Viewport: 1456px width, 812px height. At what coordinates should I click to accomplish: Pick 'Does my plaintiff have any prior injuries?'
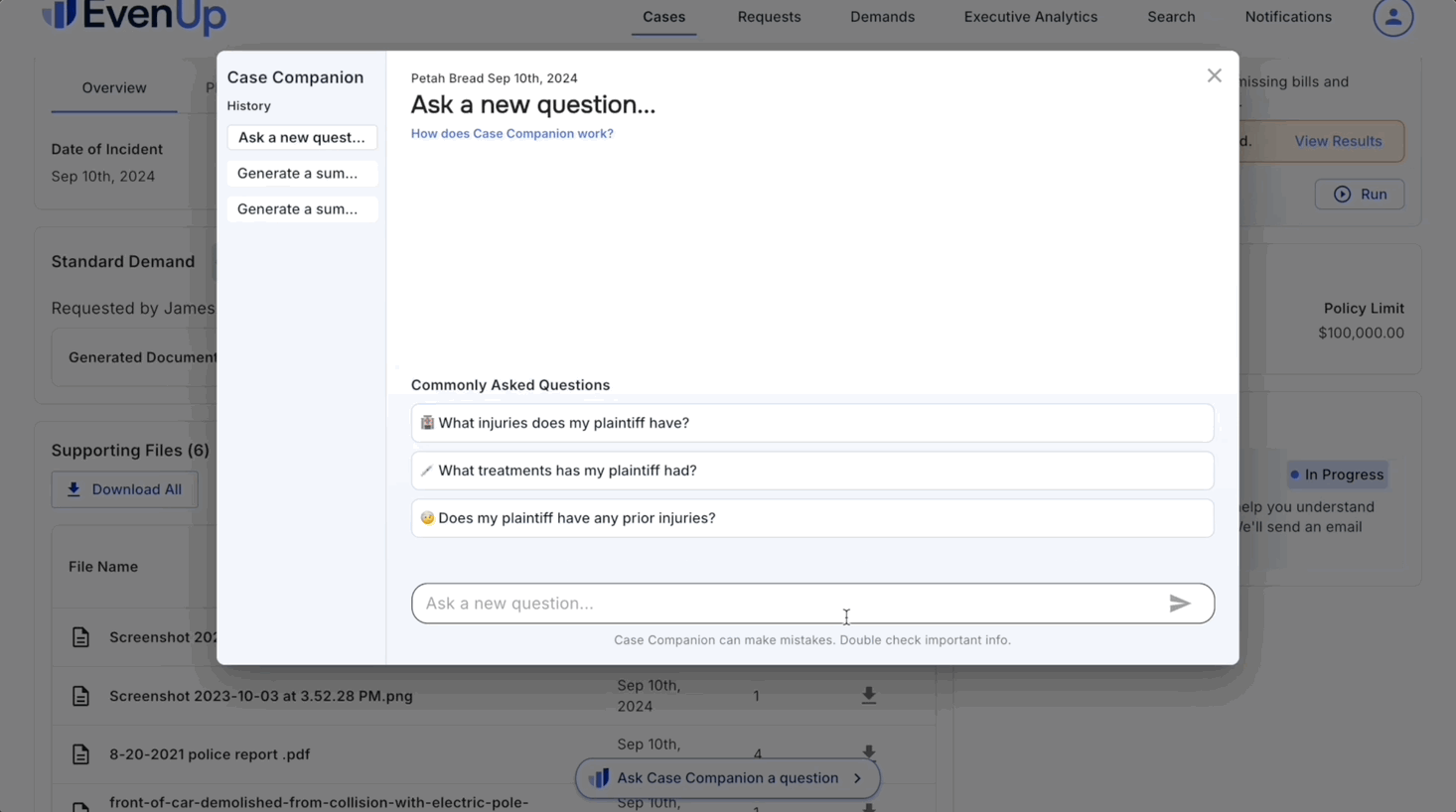(811, 518)
